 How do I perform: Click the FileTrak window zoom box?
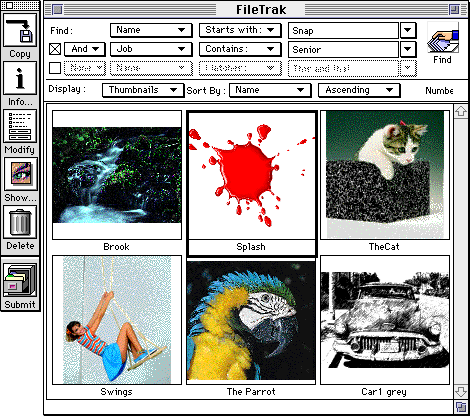click(x=454, y=9)
